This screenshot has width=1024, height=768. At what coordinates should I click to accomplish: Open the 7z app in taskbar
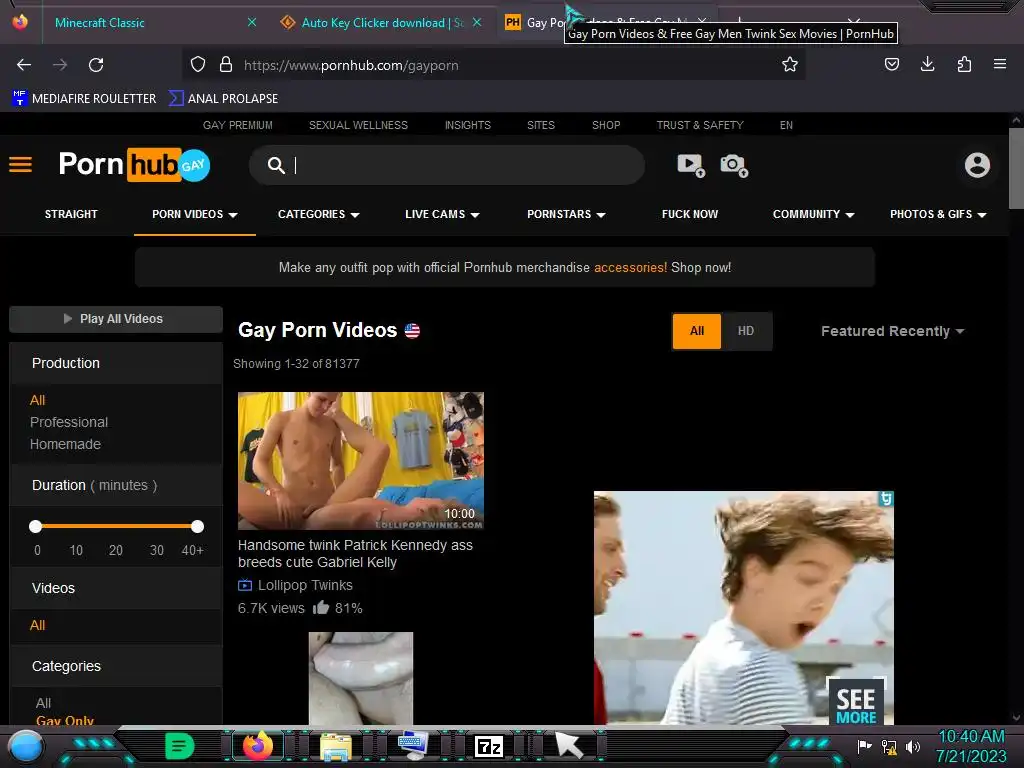[x=489, y=746]
